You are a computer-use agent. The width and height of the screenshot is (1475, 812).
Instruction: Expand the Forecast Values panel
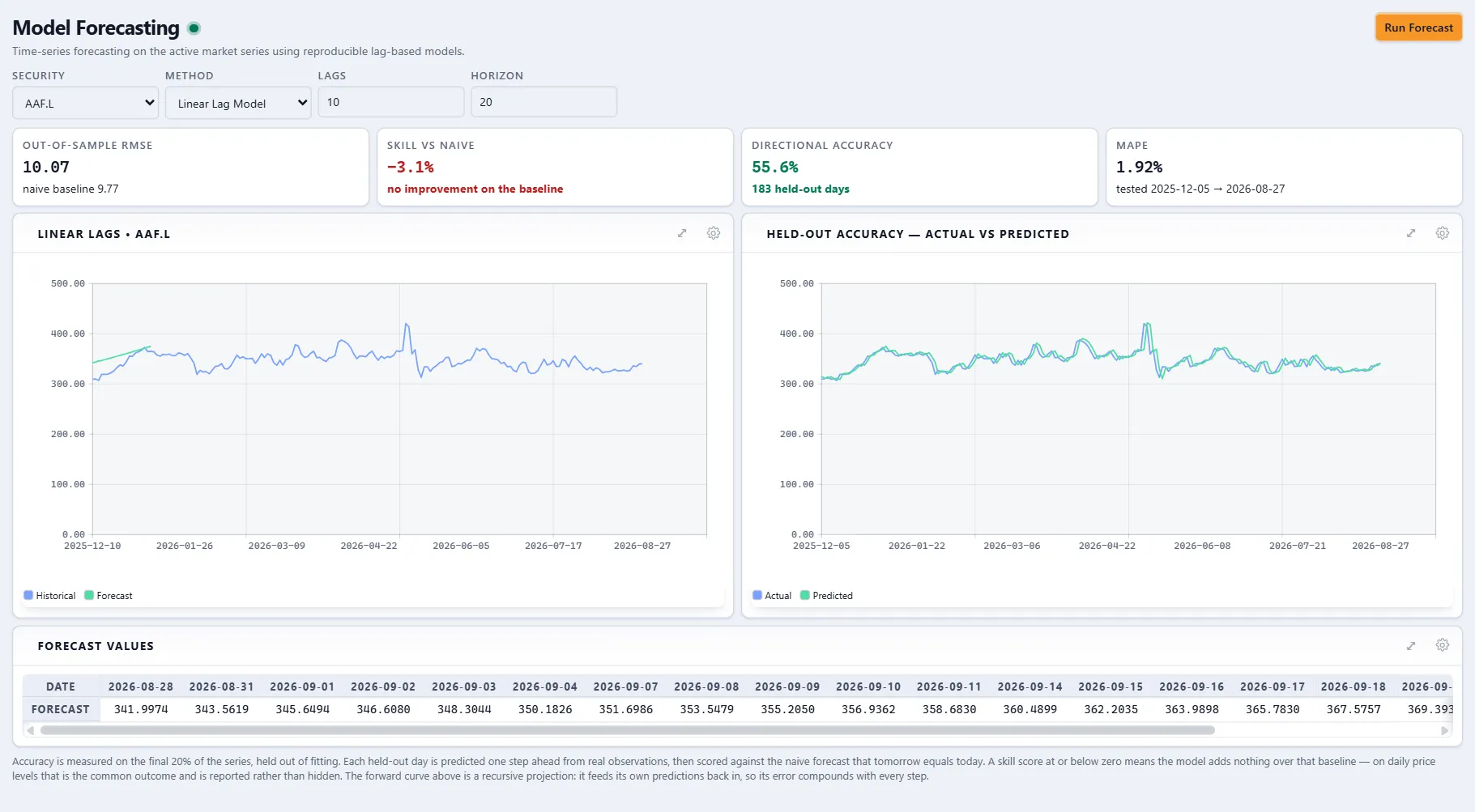pyautogui.click(x=1411, y=645)
